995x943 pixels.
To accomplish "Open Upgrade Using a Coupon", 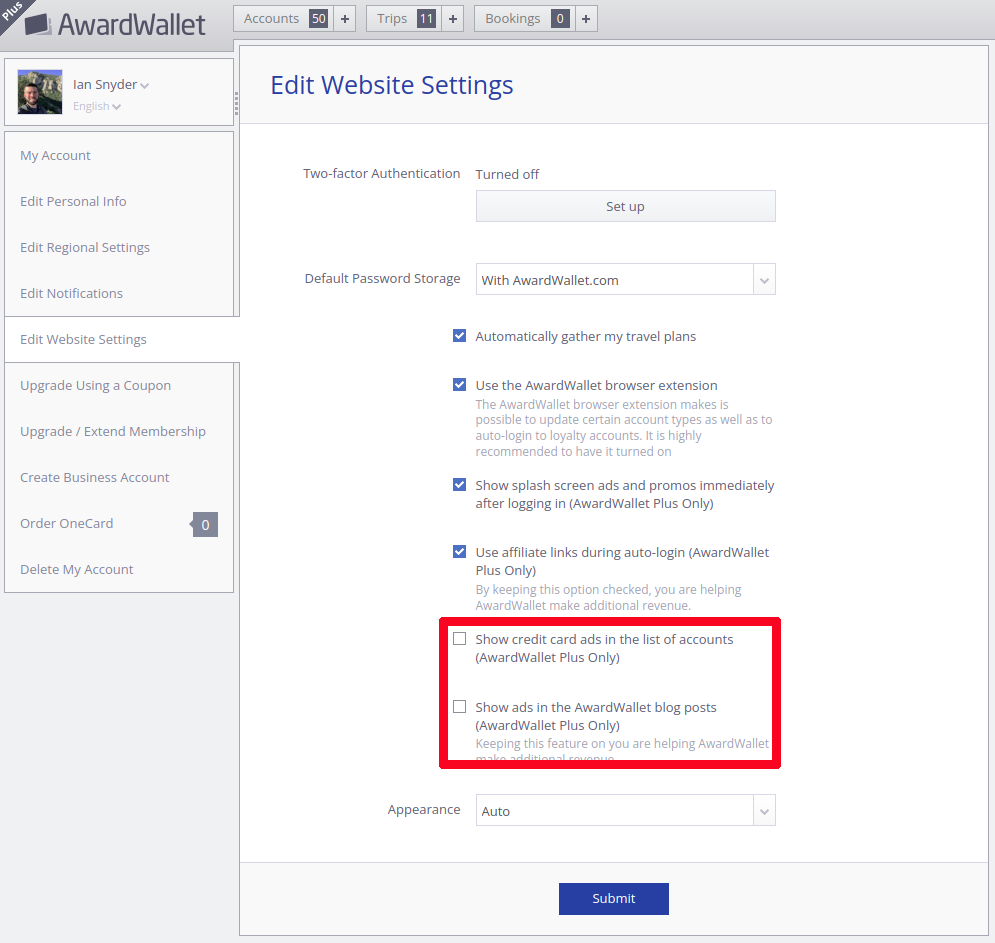I will tap(95, 386).
